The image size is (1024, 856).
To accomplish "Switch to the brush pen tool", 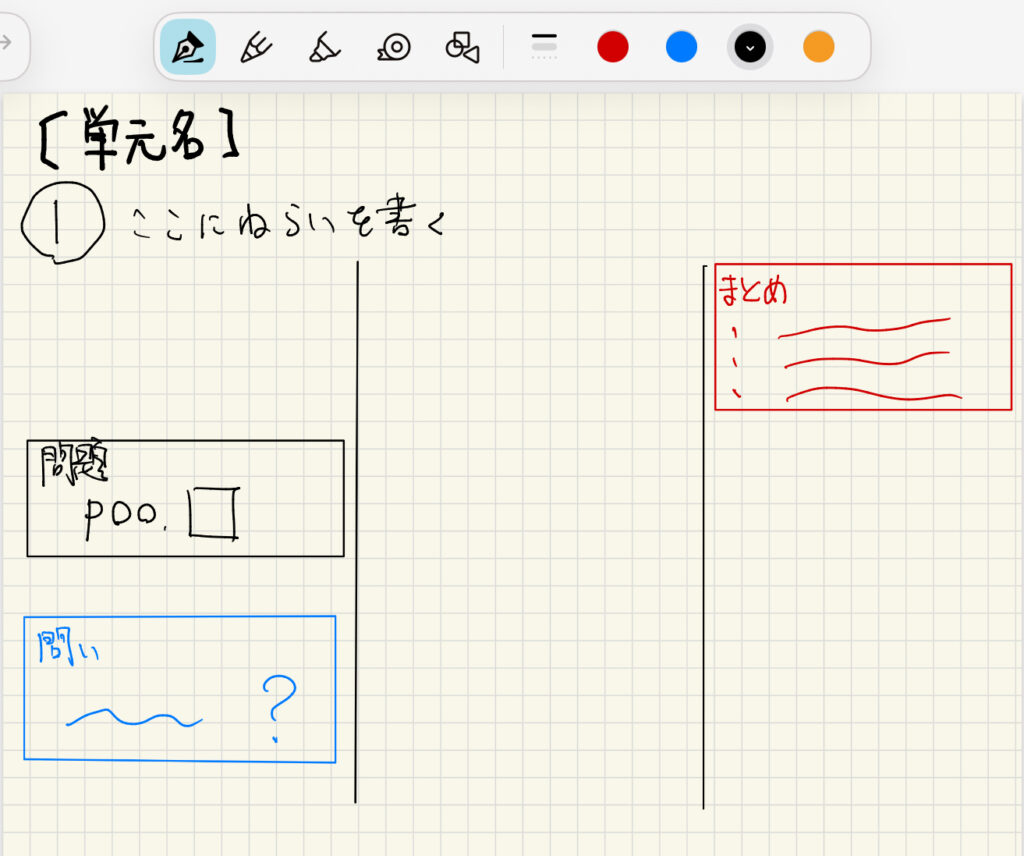I will click(256, 47).
